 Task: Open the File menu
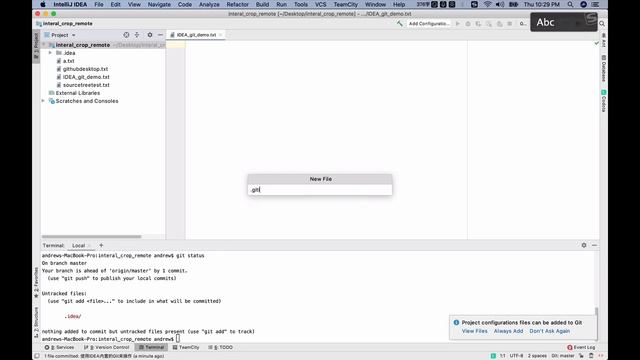click(x=99, y=4)
